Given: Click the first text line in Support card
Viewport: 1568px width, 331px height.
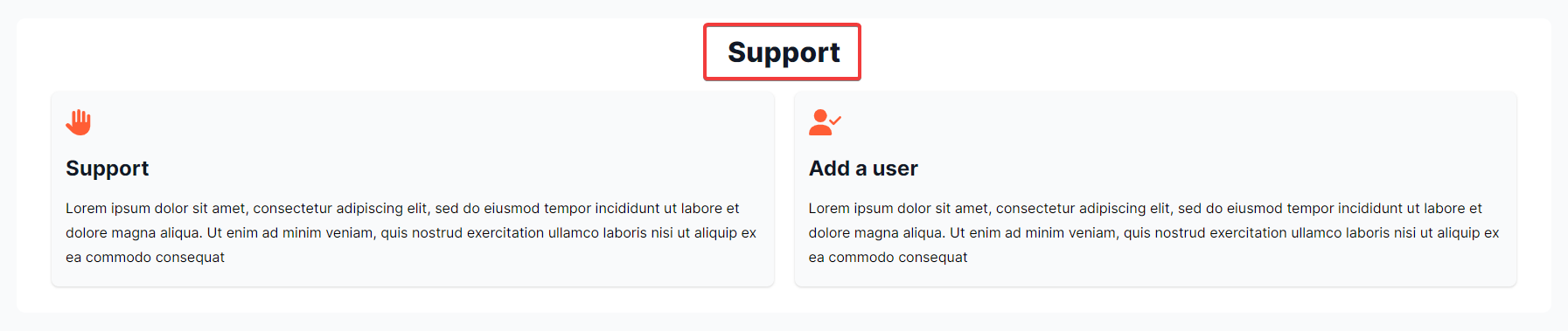Looking at the screenshot, I should 402,208.
